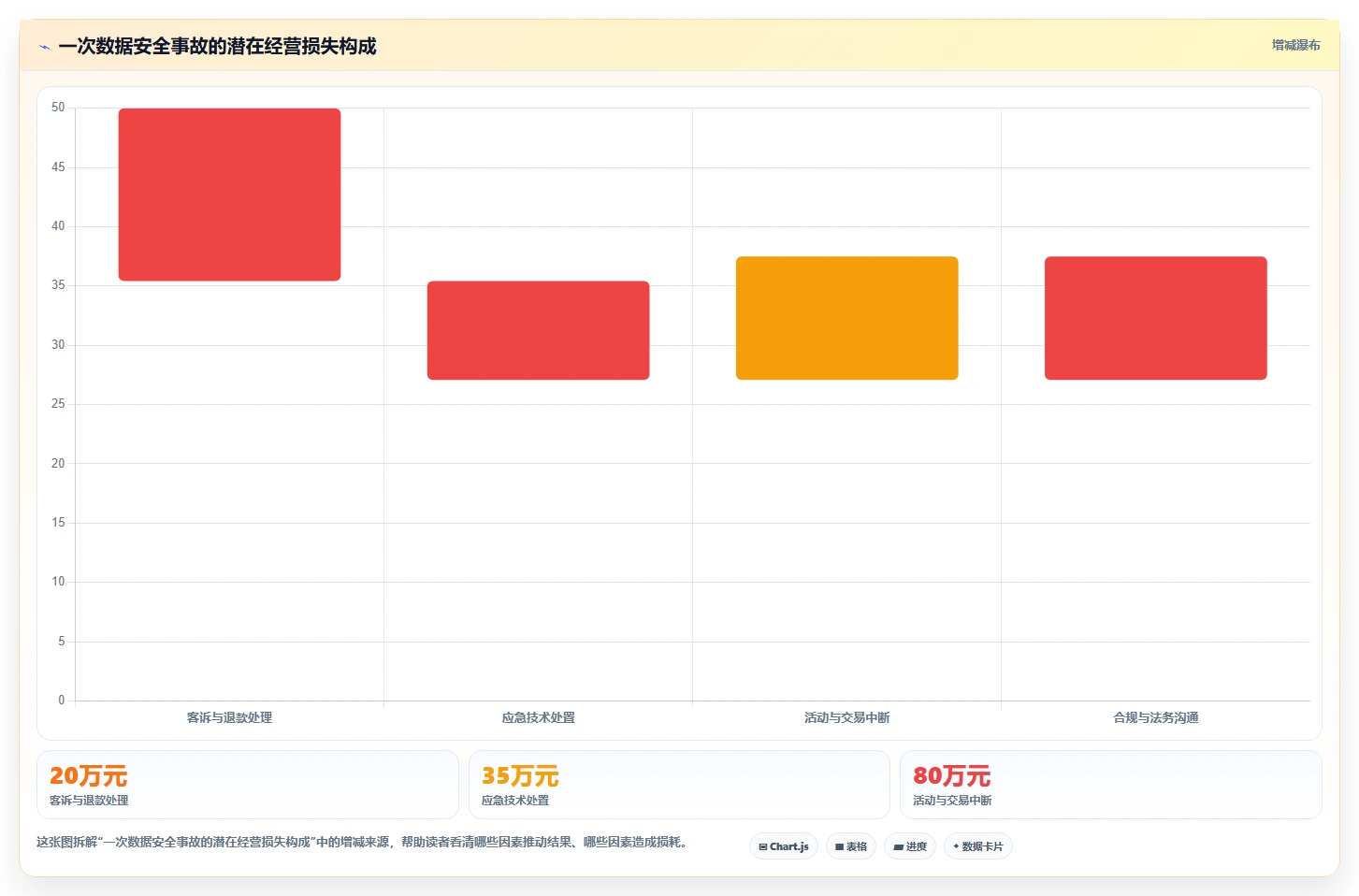The height and width of the screenshot is (896, 1359).
Task: Click the lightning icon beside the chart title
Action: (x=44, y=47)
